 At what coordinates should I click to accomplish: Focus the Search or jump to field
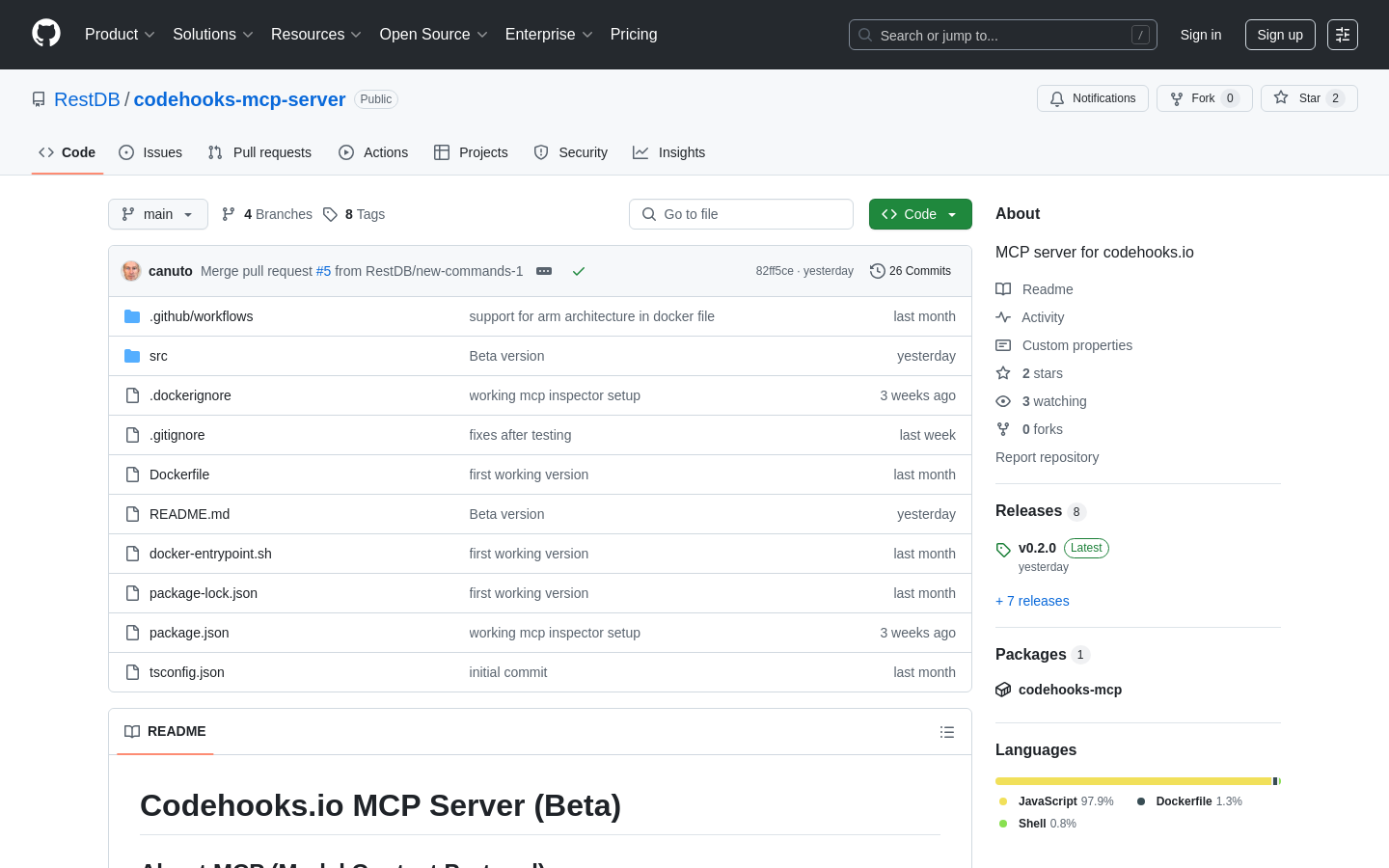1002,35
